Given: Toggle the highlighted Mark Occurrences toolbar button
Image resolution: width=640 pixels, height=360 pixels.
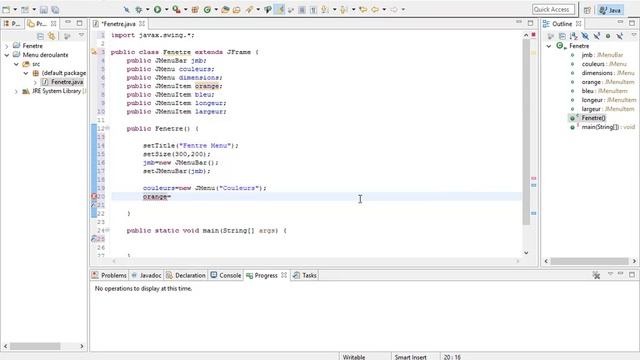Looking at the screenshot, I should tap(280, 10).
